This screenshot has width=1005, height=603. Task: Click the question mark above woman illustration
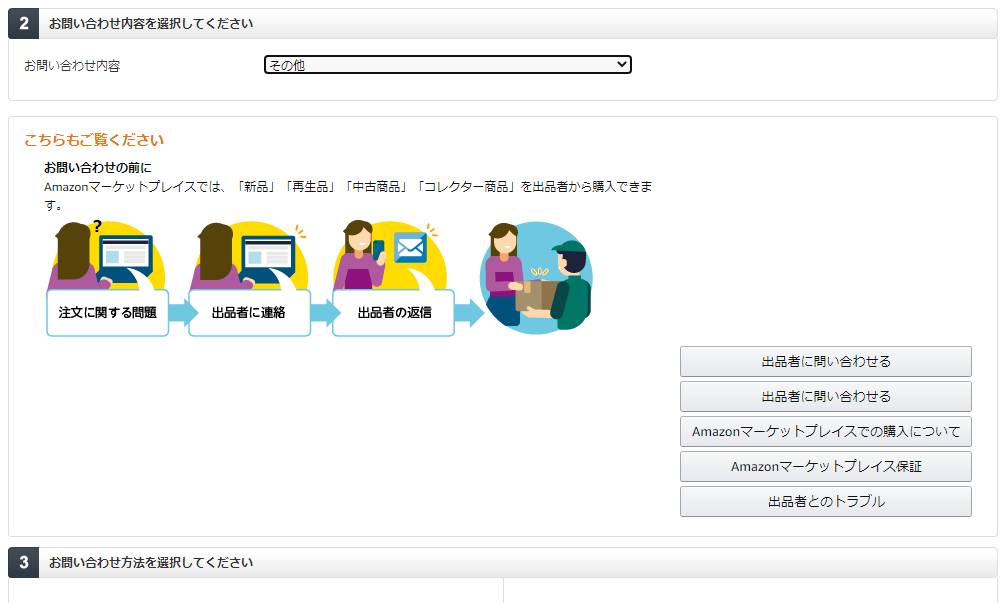click(97, 226)
